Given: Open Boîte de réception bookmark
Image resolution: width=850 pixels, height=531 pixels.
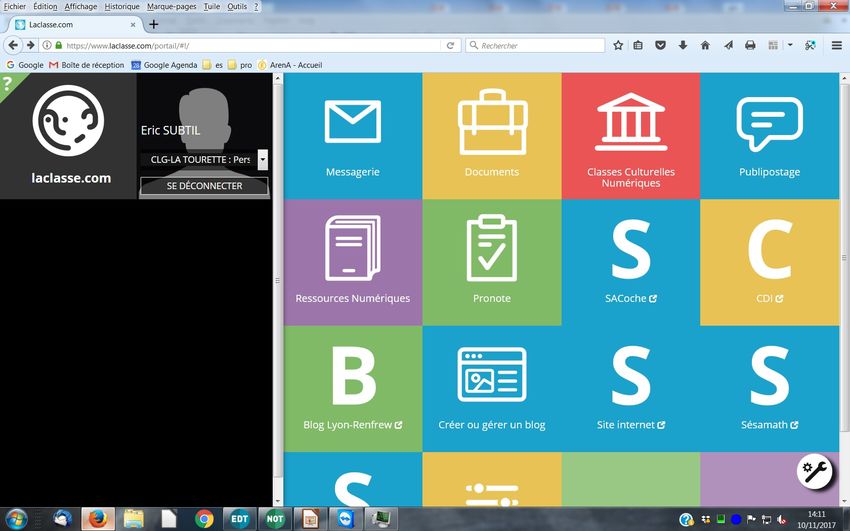Looking at the screenshot, I should point(87,65).
